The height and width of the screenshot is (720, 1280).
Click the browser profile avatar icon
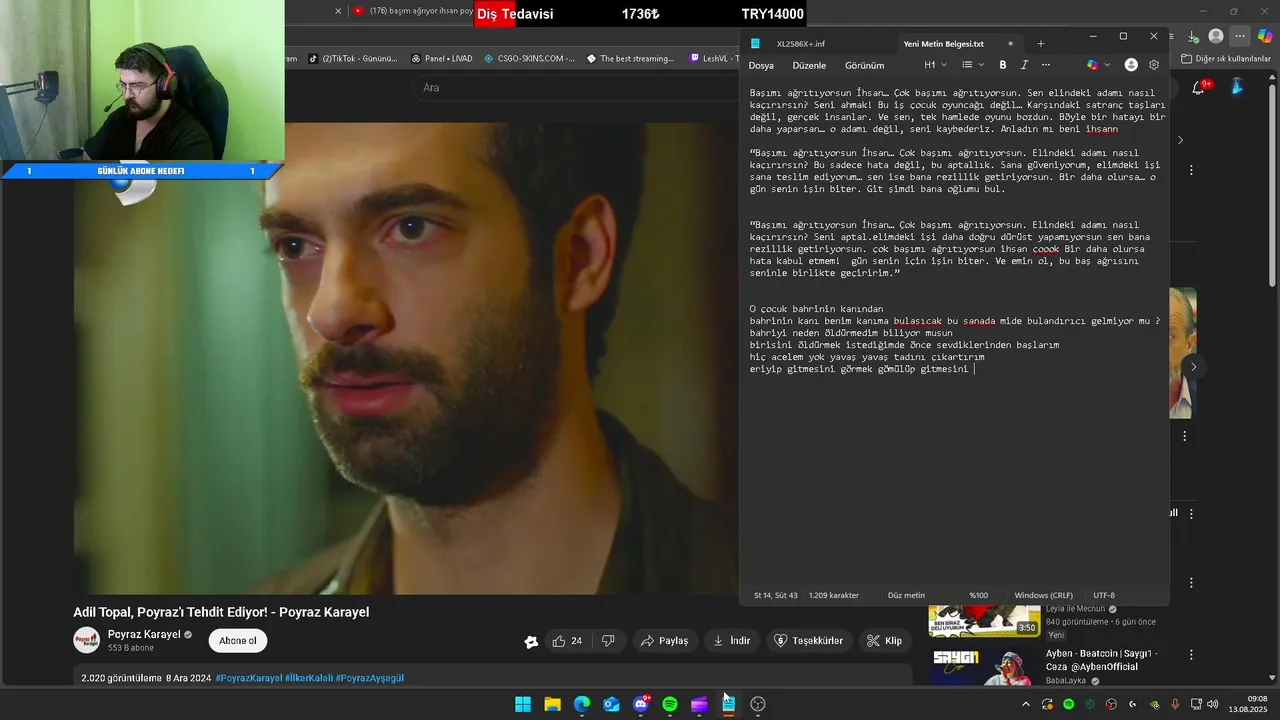coord(1216,36)
